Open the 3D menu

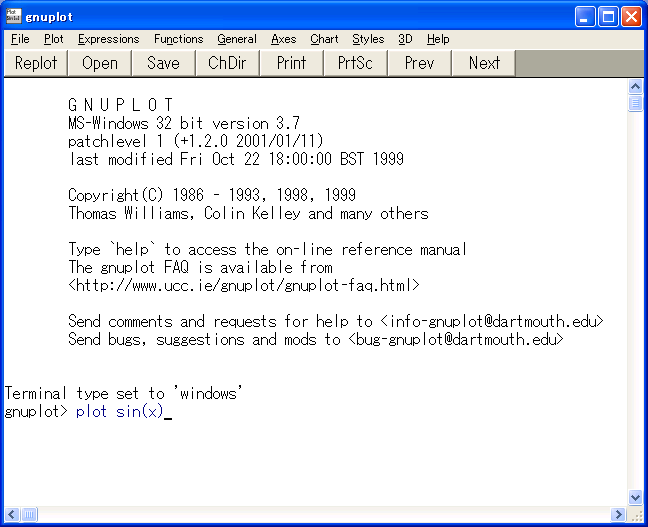pos(405,39)
